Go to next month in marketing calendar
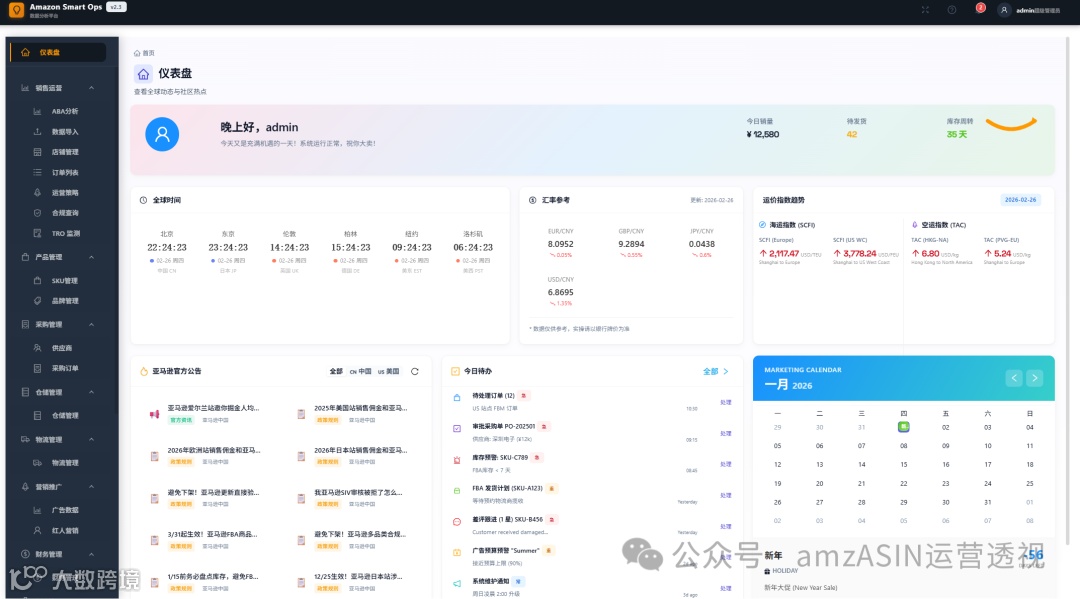Screen dimensions: 1080x599 coord(1035,378)
